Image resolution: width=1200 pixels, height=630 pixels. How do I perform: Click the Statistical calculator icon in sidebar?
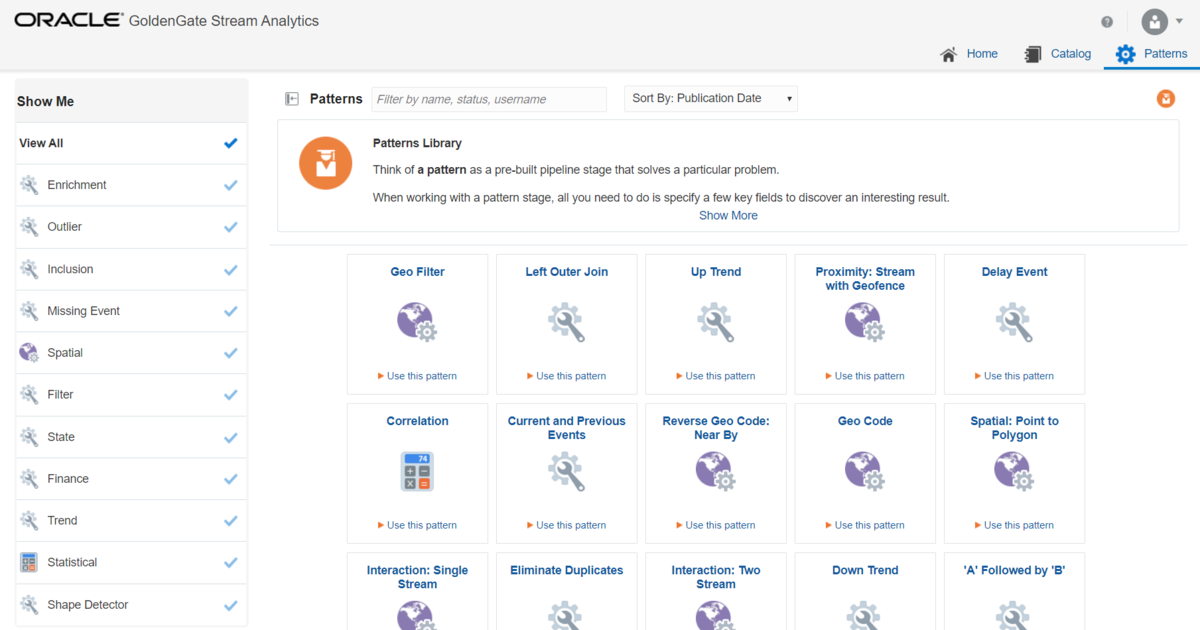(29, 562)
